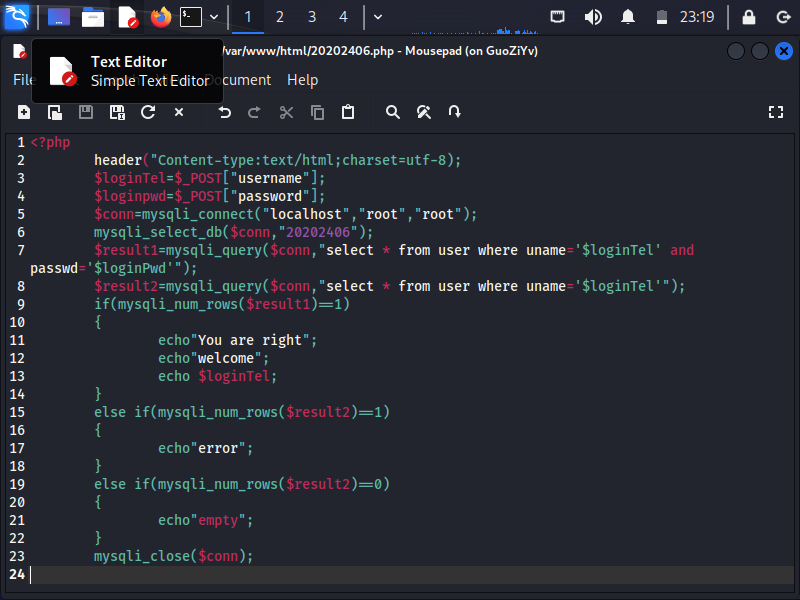
Task: Open the volume control icon
Action: [593, 17]
